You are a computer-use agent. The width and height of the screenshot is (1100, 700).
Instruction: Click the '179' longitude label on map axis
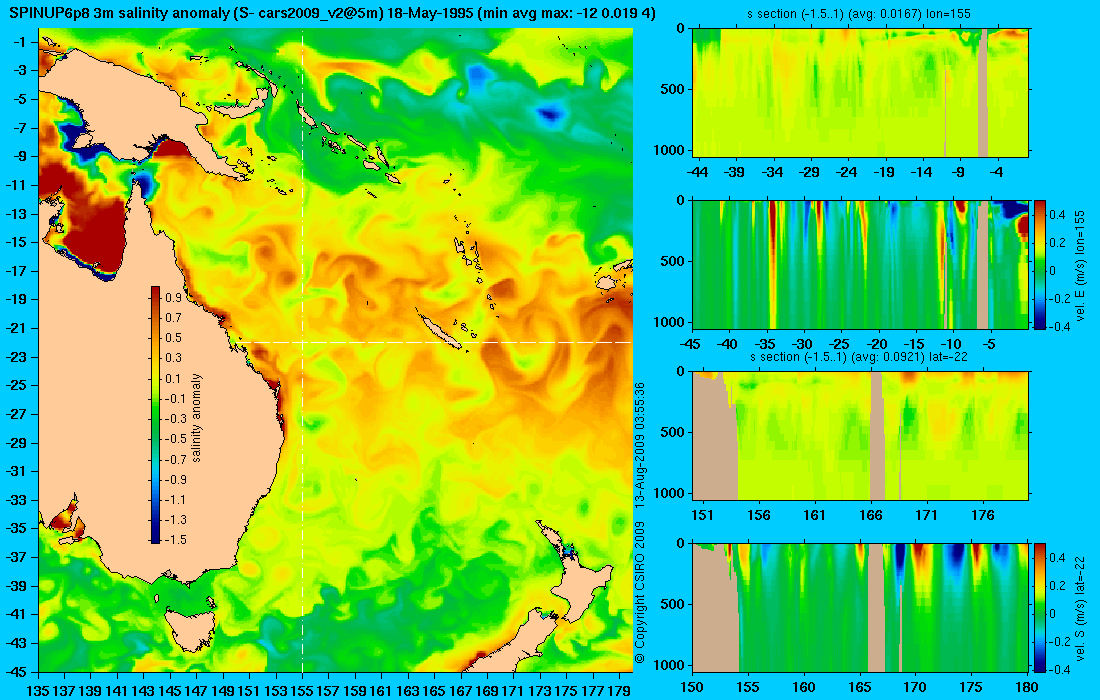point(619,691)
